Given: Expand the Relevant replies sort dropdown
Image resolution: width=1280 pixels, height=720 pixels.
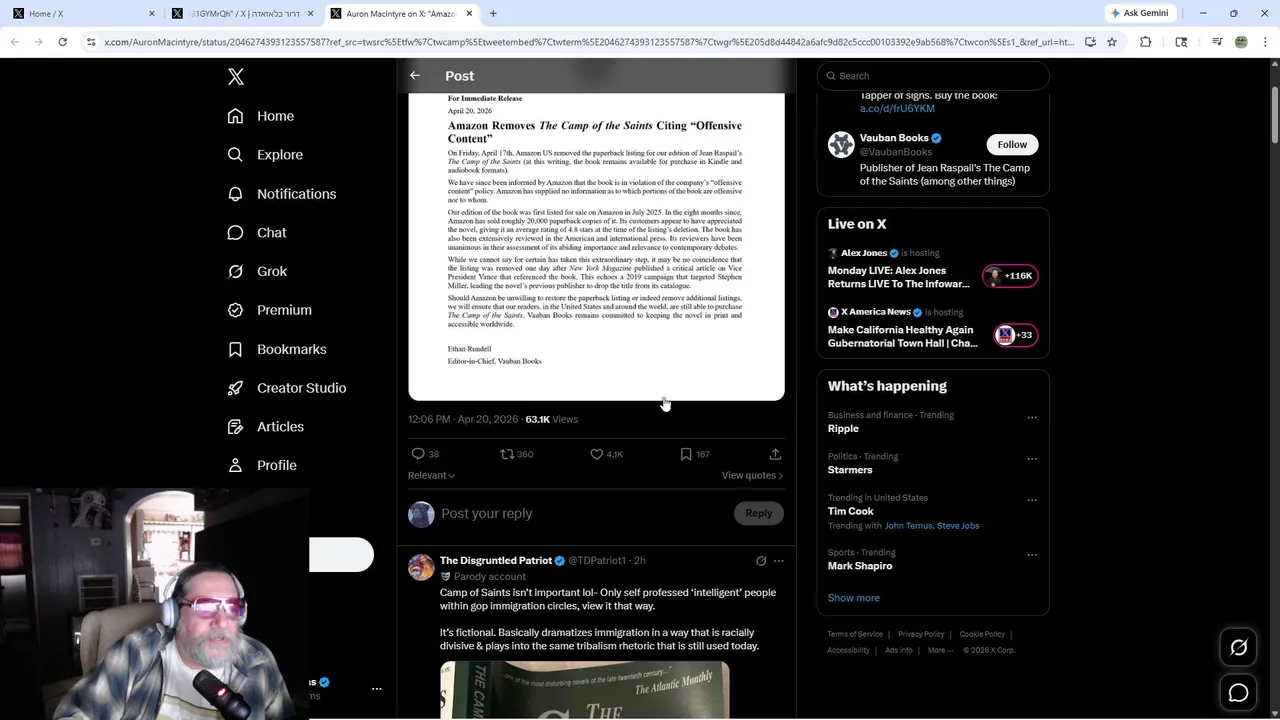Looking at the screenshot, I should coord(431,476).
